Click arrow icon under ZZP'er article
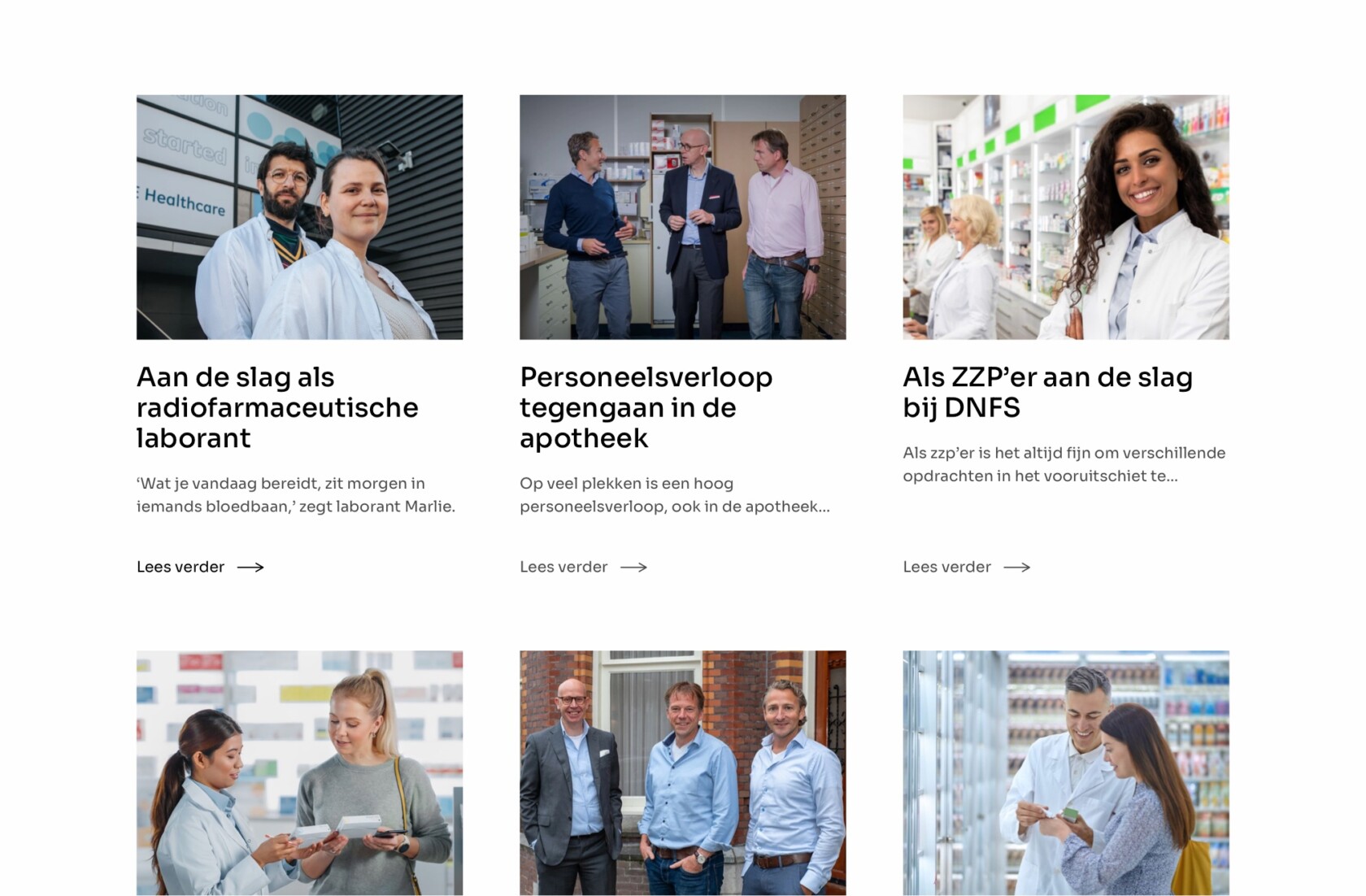This screenshot has height=896, width=1366. [1017, 568]
